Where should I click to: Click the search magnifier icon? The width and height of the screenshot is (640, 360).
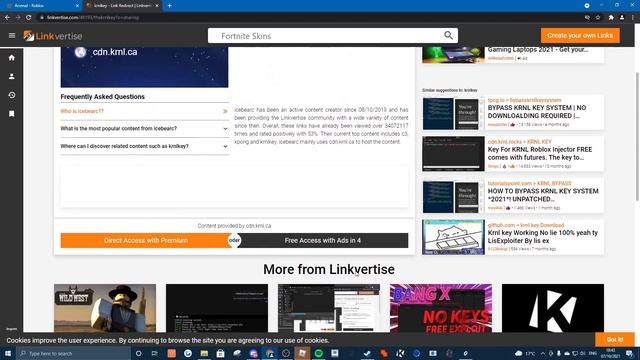tap(448, 36)
